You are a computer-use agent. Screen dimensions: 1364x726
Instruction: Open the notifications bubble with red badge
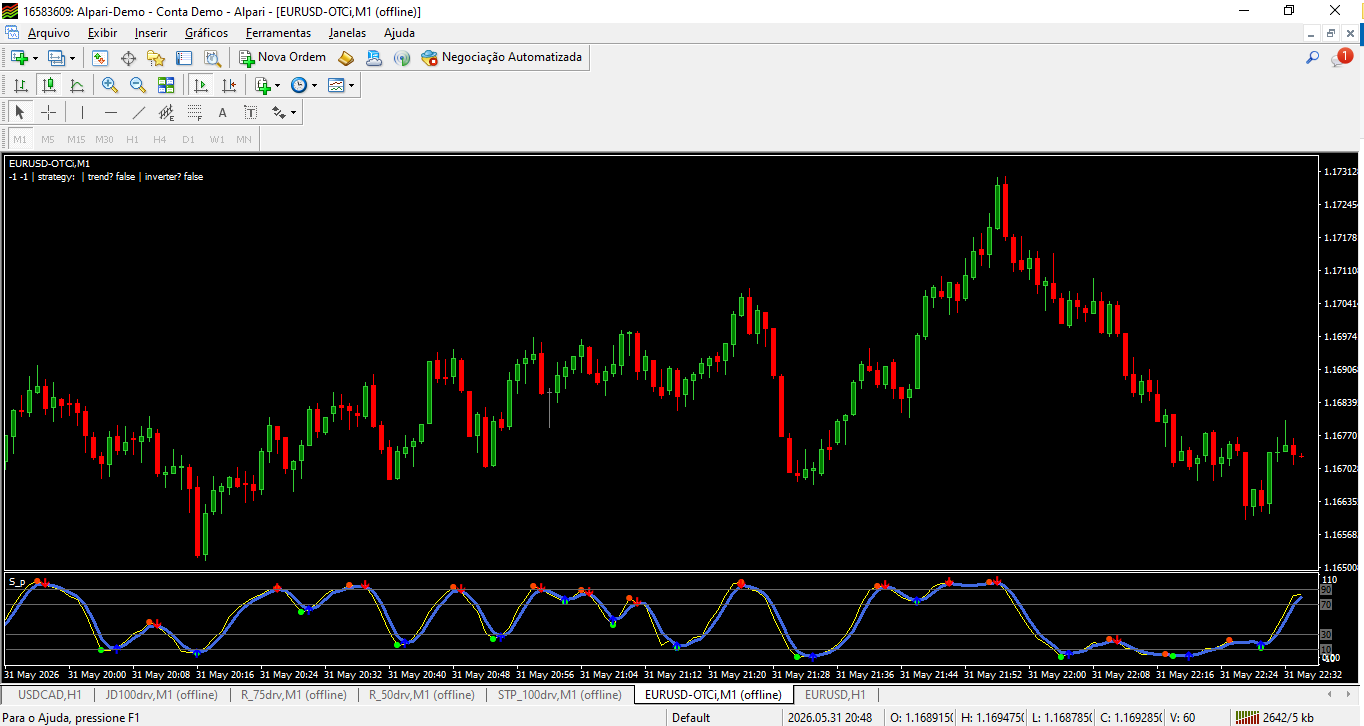(1341, 58)
